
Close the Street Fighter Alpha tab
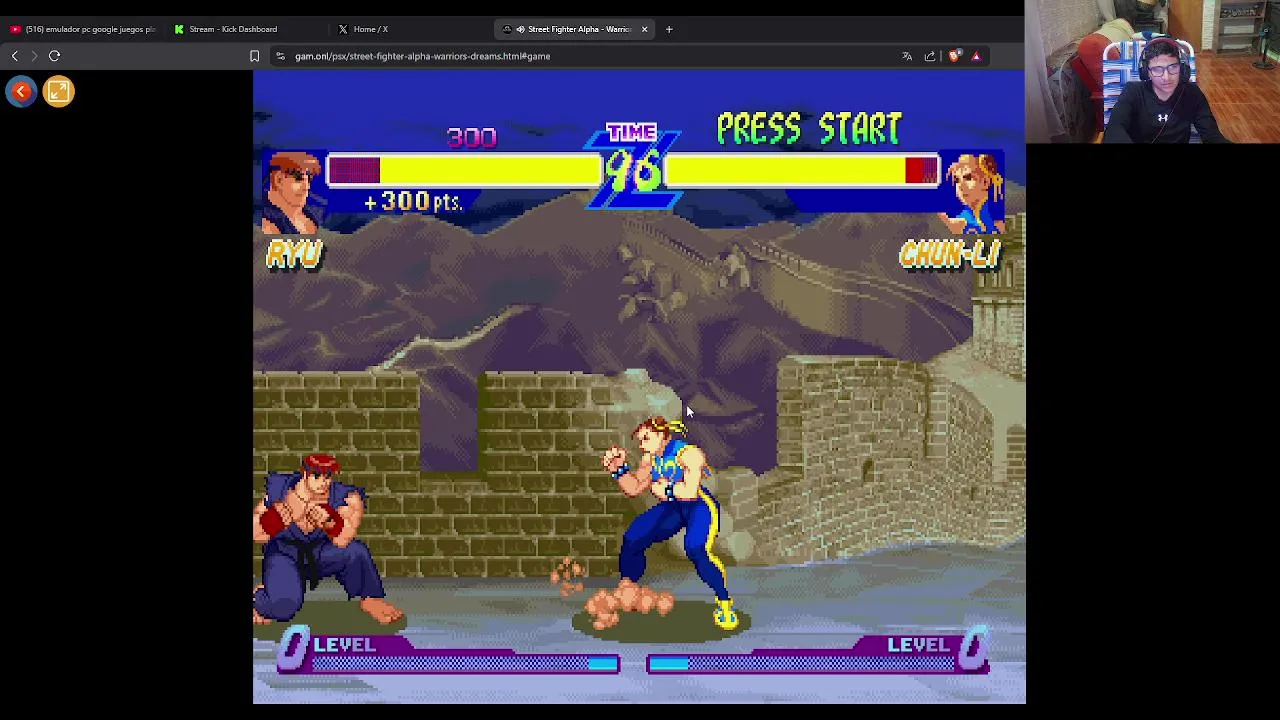(x=644, y=29)
